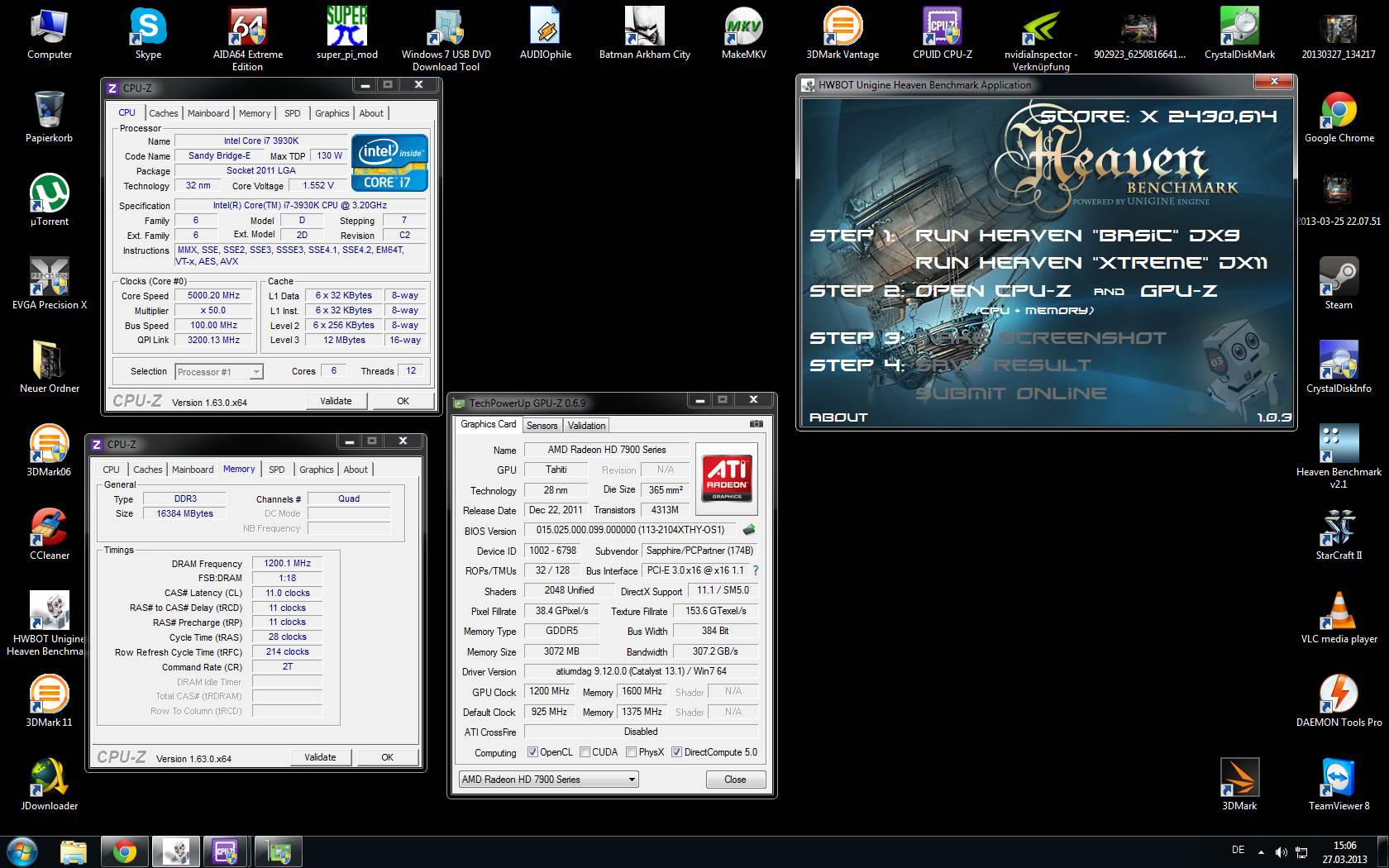Viewport: 1389px width, 868px height.
Task: Open the SPD tab in the Memory CPU-Z window
Action: coord(277,470)
